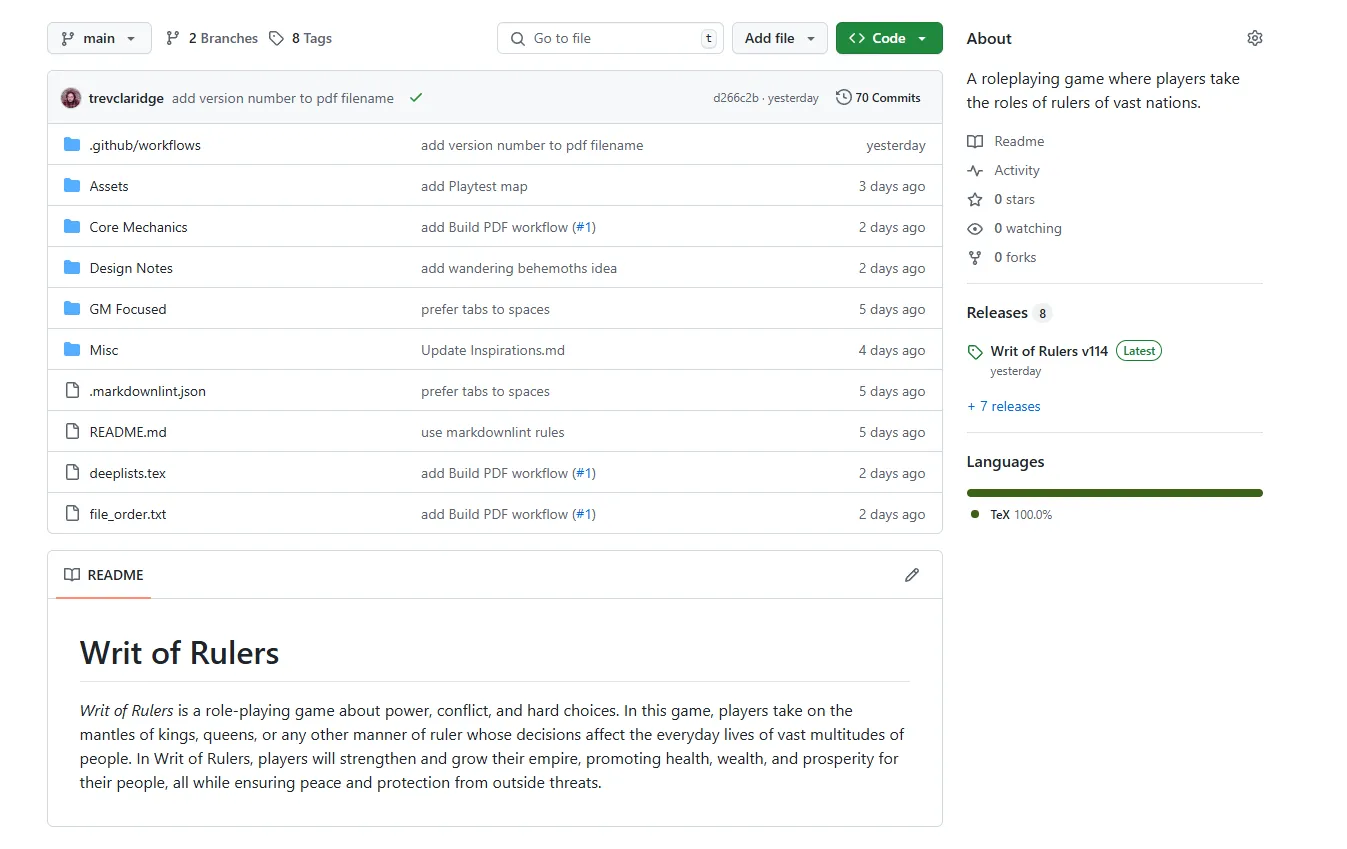1347x849 pixels.
Task: Open the pencil icon to edit README
Action: [x=911, y=574]
